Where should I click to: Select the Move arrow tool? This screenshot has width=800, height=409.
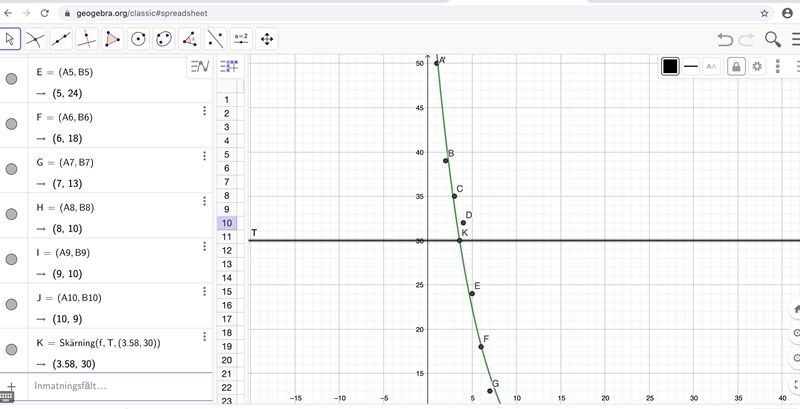pyautogui.click(x=10, y=39)
